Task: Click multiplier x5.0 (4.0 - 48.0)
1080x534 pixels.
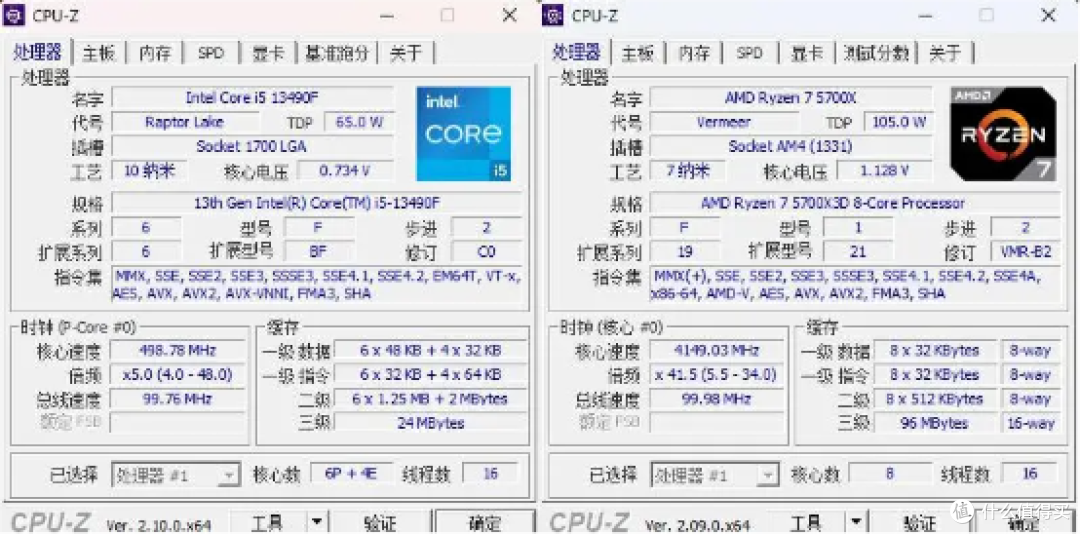Action: 178,375
